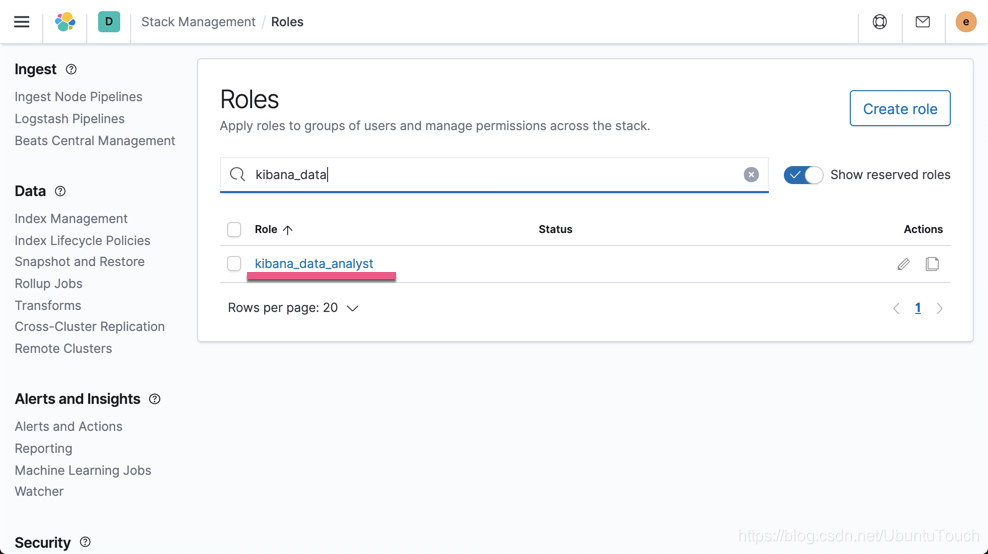Viewport: 988px width, 554px height.
Task: Open the hamburger navigation menu
Action: pyautogui.click(x=21, y=22)
